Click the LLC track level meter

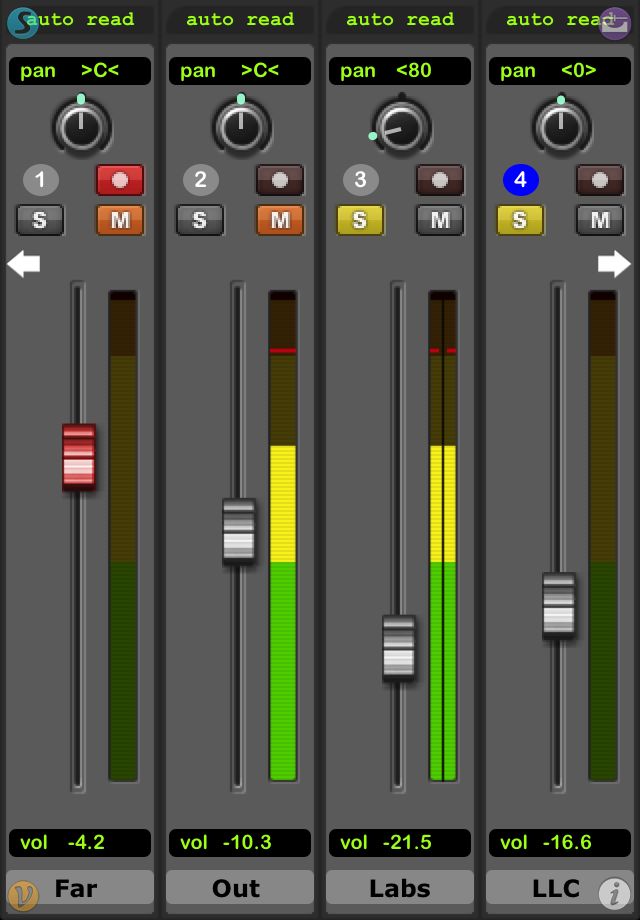[603, 536]
